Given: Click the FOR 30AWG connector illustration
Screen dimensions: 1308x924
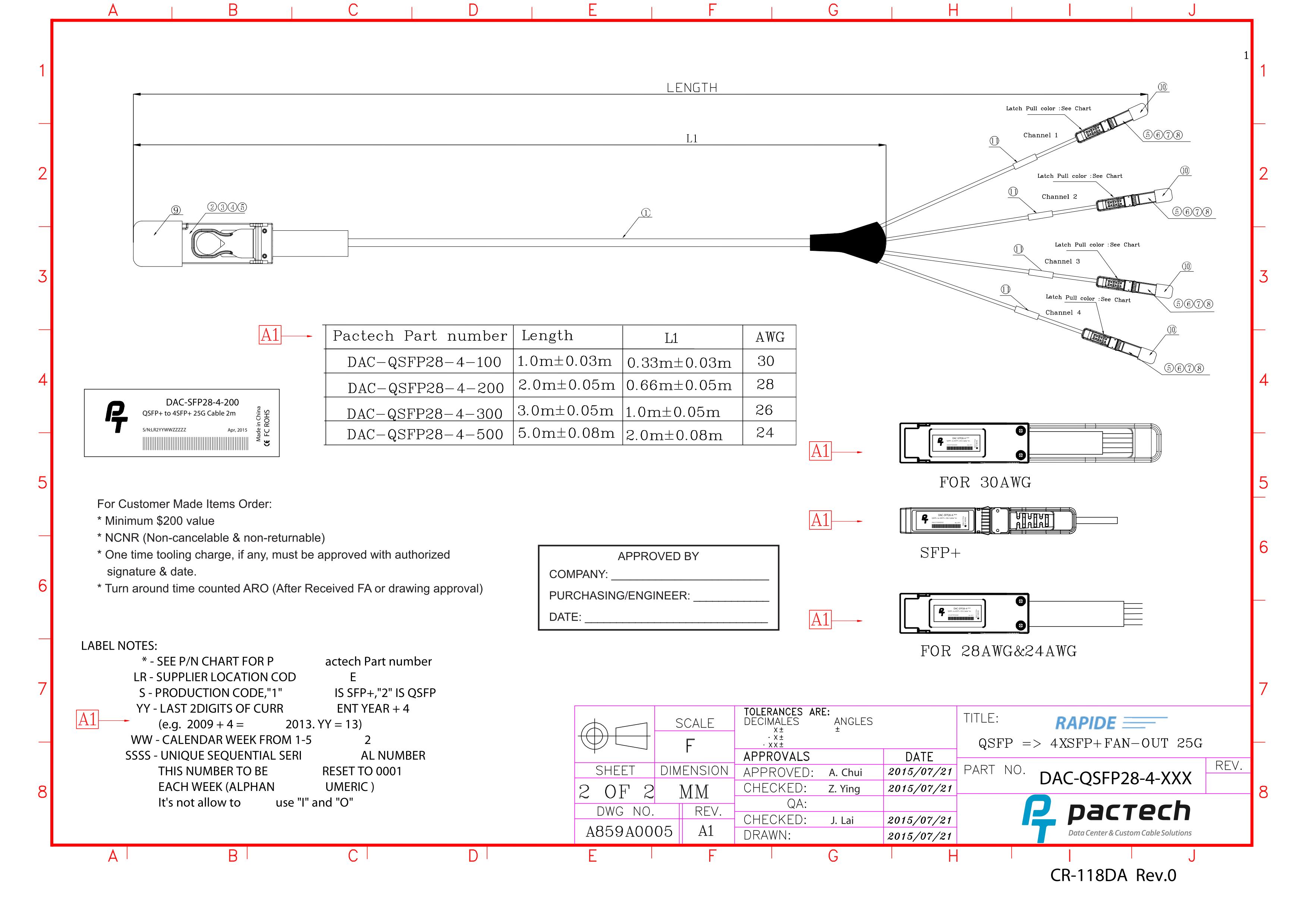Looking at the screenshot, I should point(1030,443).
